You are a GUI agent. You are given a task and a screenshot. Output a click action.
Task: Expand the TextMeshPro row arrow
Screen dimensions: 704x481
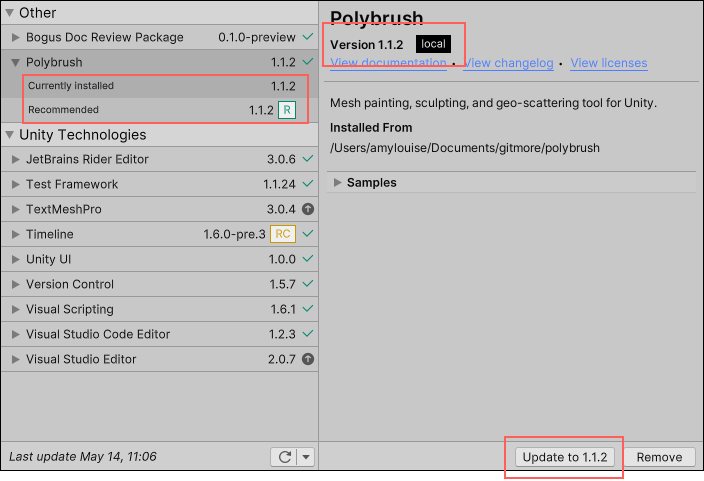tap(16, 209)
